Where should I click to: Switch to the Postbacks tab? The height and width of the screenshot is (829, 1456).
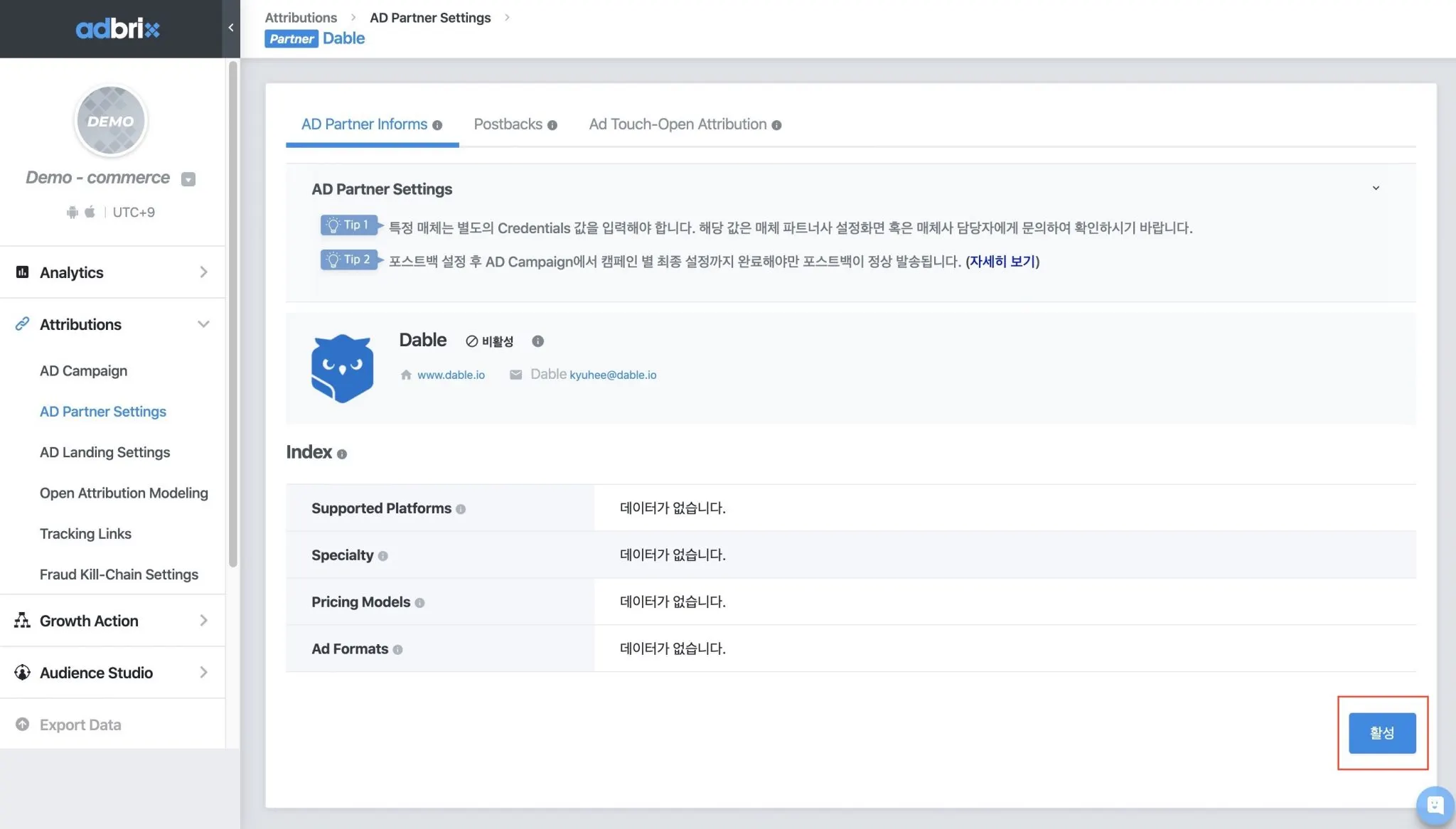point(508,124)
